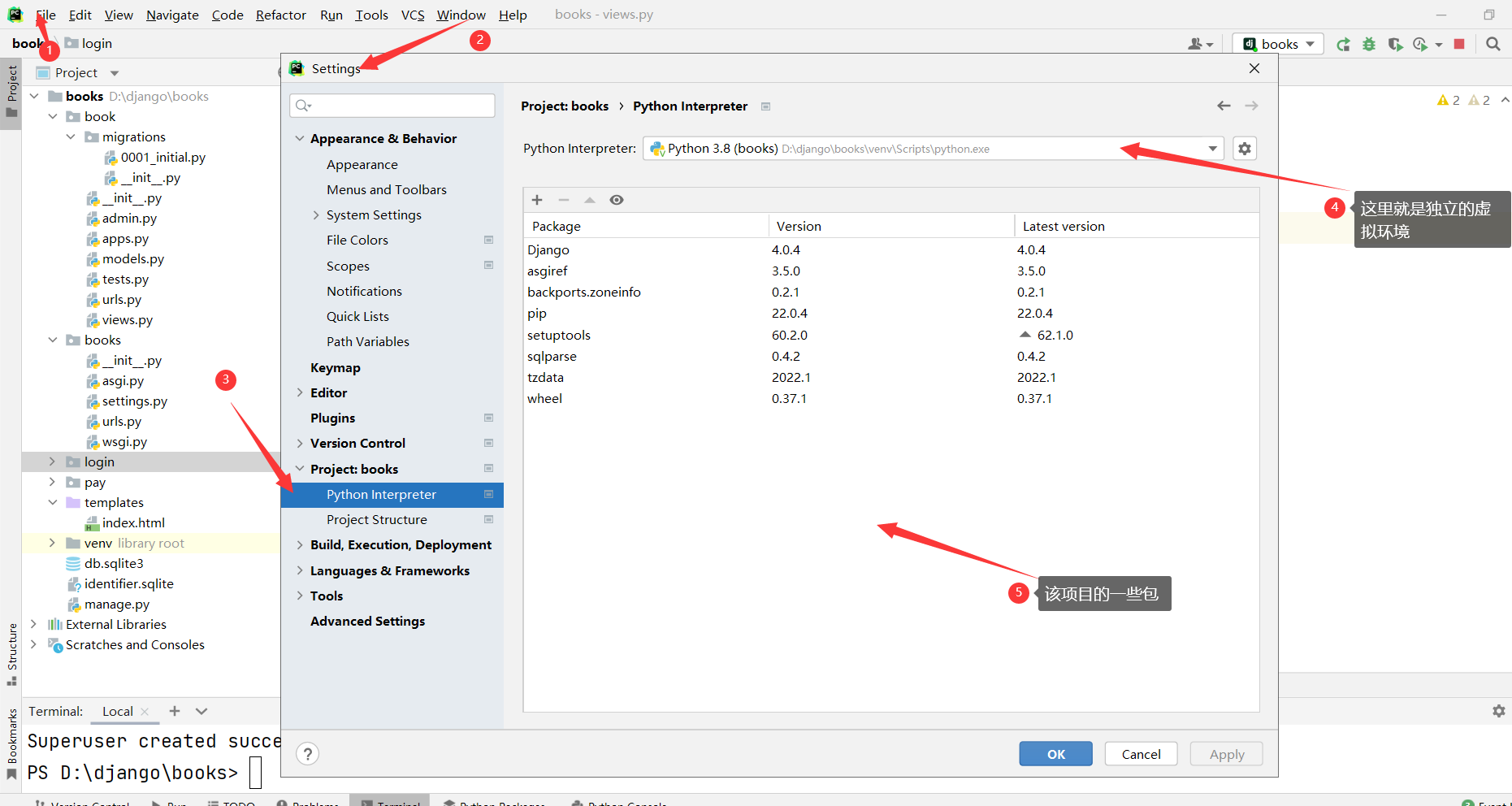Open the Tools menu
This screenshot has width=1512, height=806.
(x=371, y=15)
